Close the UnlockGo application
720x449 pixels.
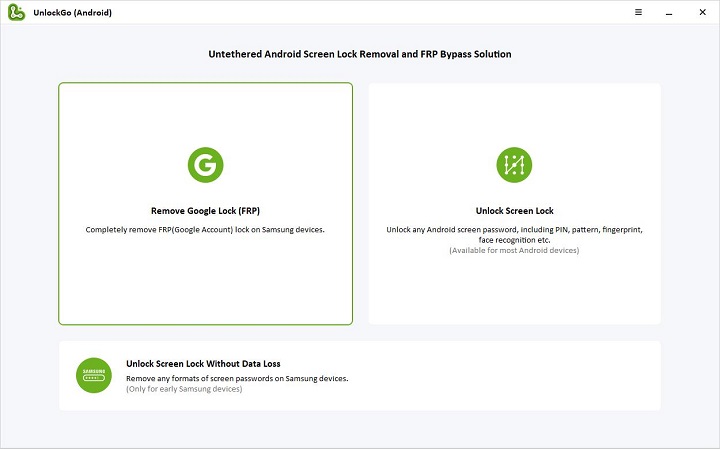click(705, 12)
